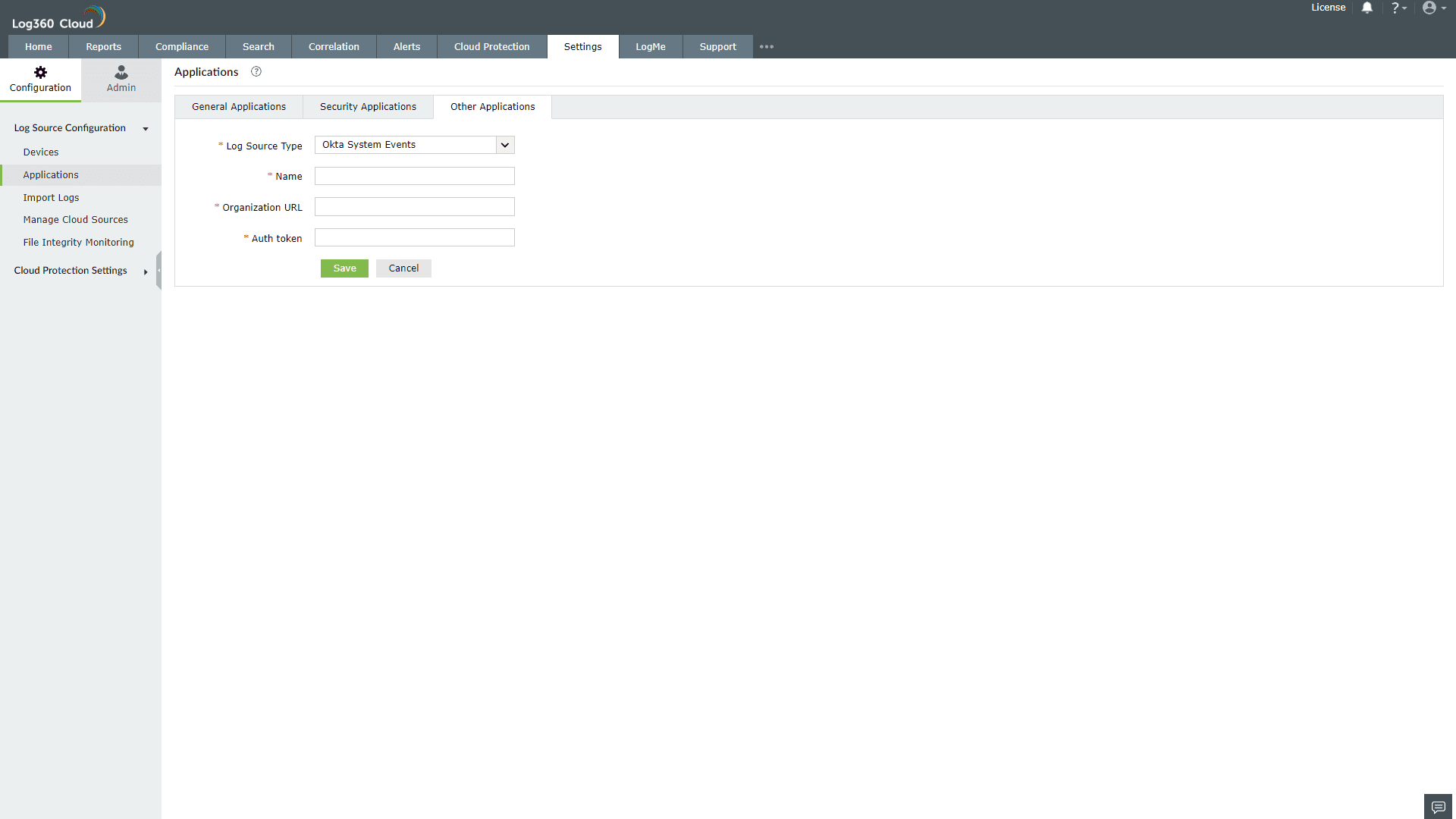Click the notifications bell icon
Image resolution: width=1456 pixels, height=819 pixels.
tap(1367, 8)
